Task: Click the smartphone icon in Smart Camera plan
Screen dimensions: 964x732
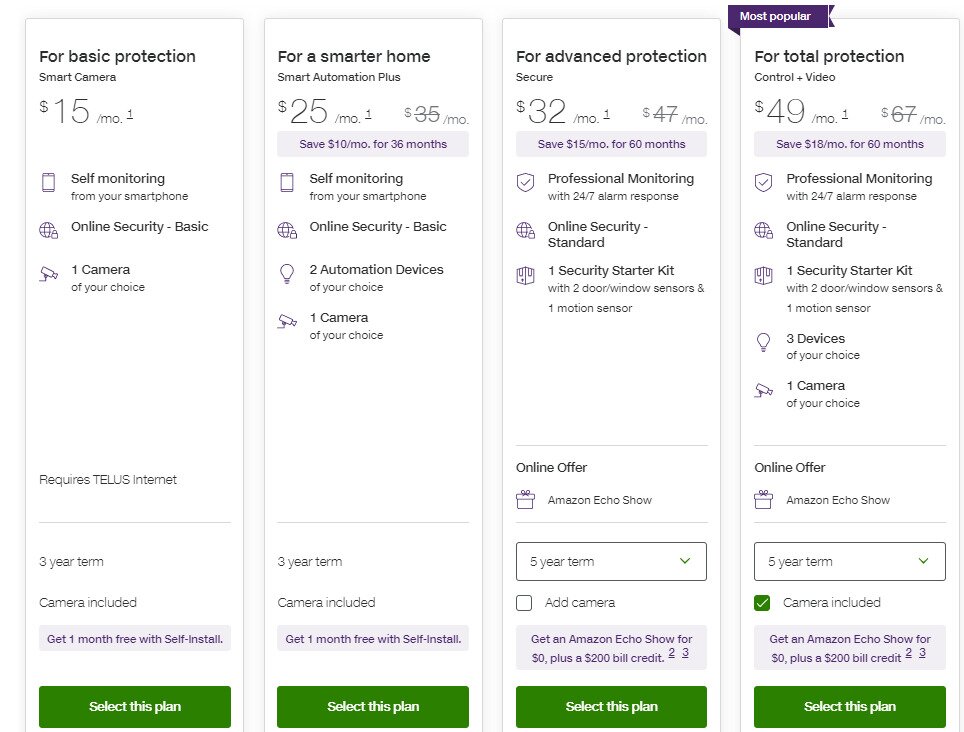Action: [48, 182]
